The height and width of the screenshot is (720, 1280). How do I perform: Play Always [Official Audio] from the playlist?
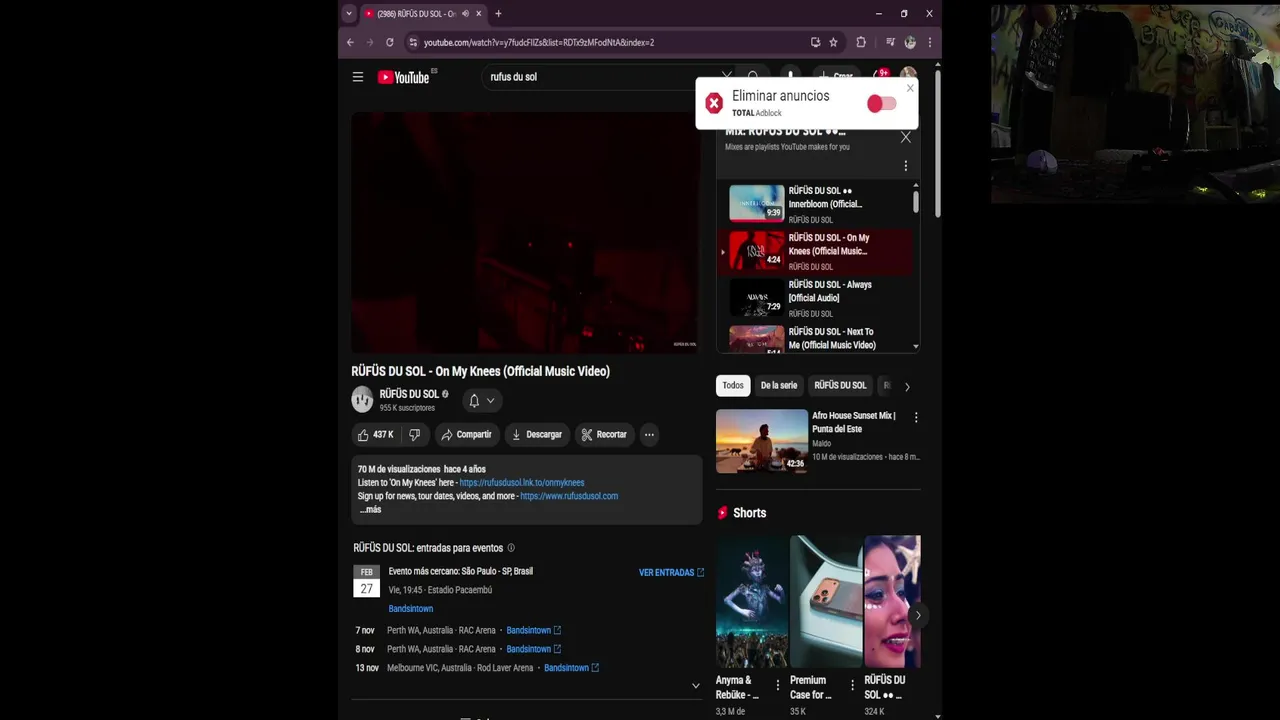click(x=817, y=298)
